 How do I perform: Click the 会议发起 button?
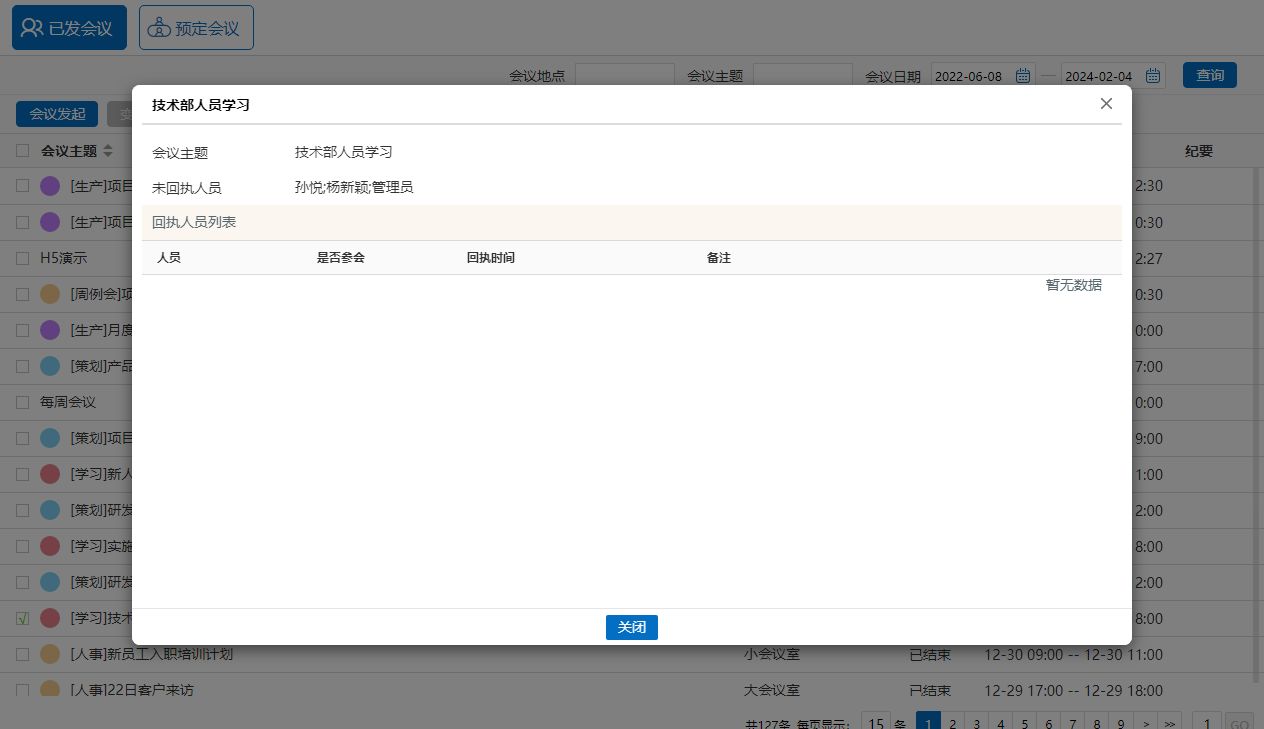pyautogui.click(x=57, y=114)
